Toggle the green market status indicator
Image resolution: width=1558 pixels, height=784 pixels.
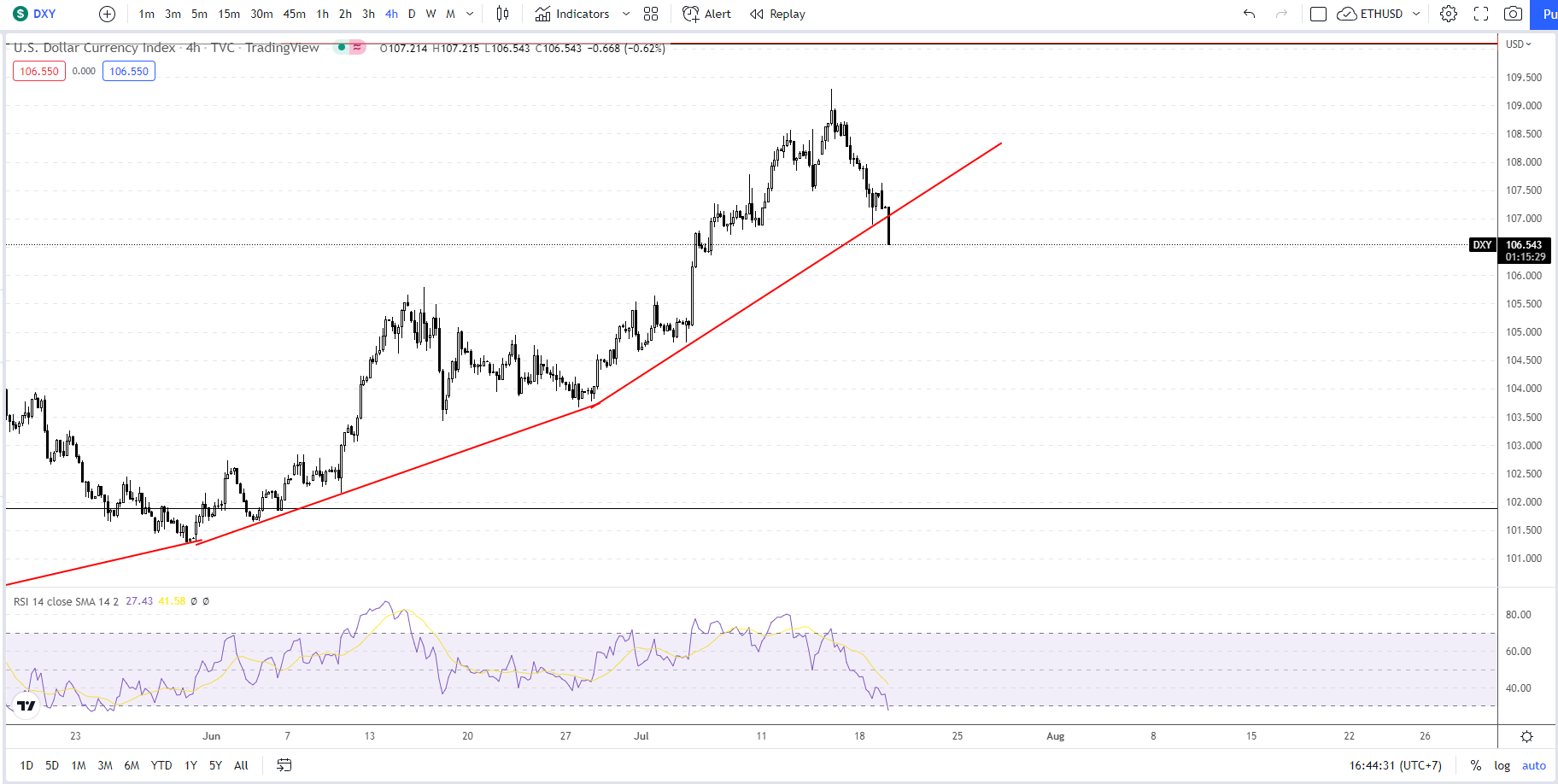point(342,47)
